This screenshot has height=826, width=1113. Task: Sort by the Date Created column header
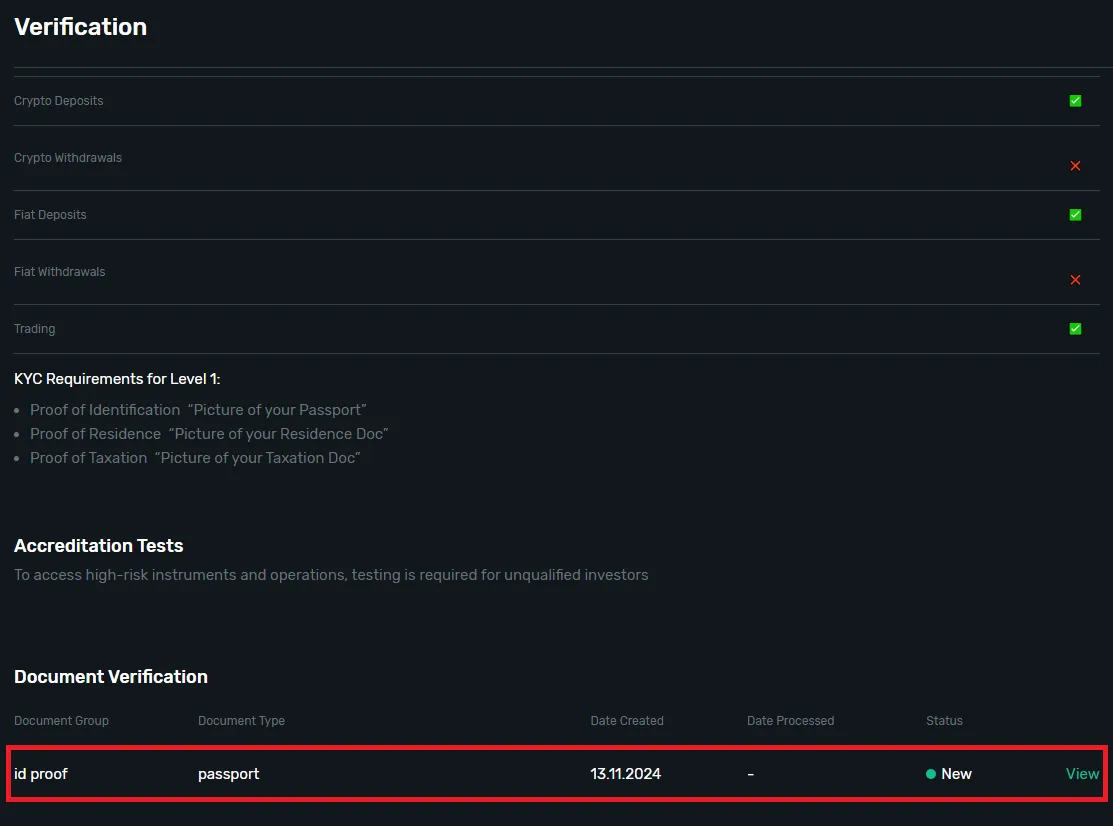tap(627, 721)
